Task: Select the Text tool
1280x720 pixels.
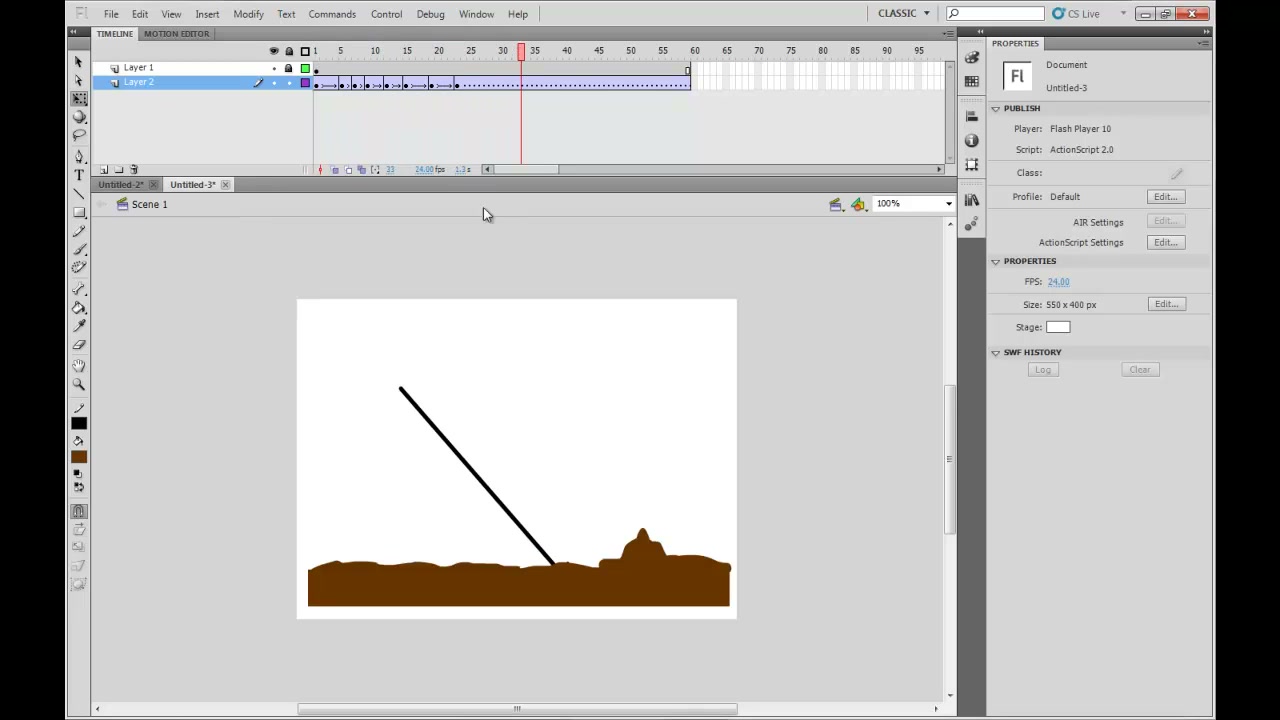Action: [x=79, y=175]
